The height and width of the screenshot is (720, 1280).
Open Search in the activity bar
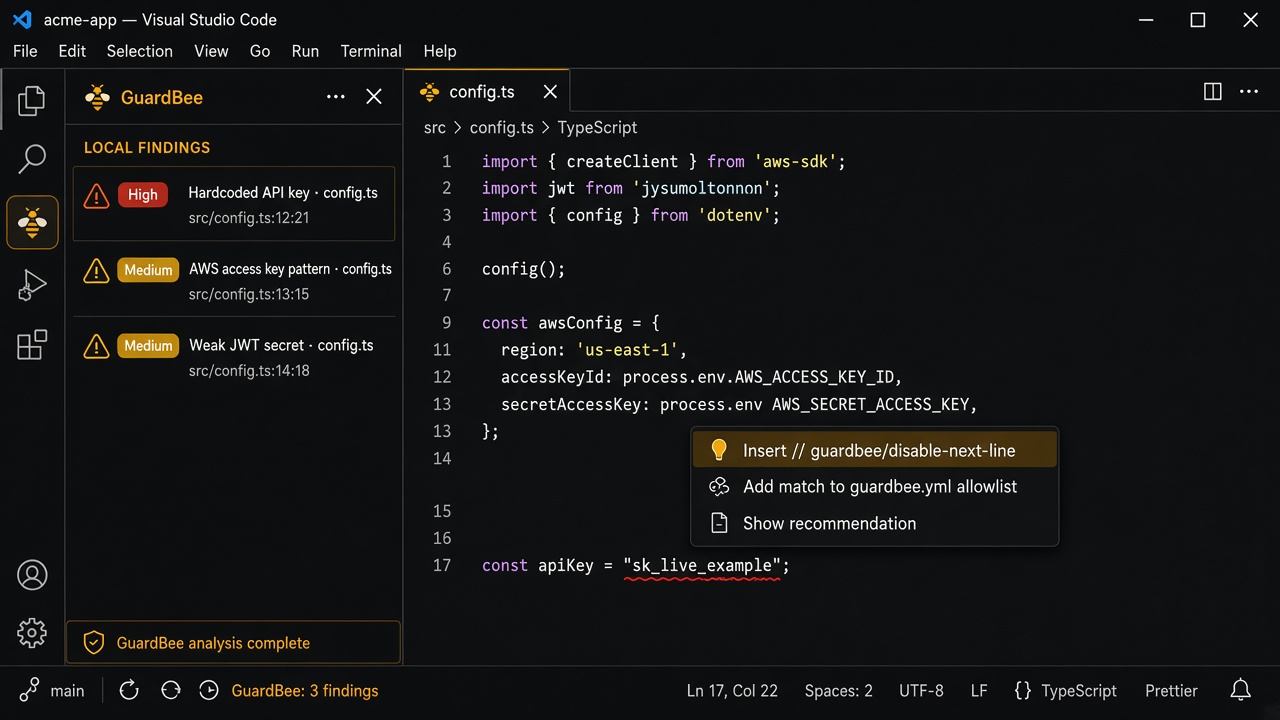(32, 158)
